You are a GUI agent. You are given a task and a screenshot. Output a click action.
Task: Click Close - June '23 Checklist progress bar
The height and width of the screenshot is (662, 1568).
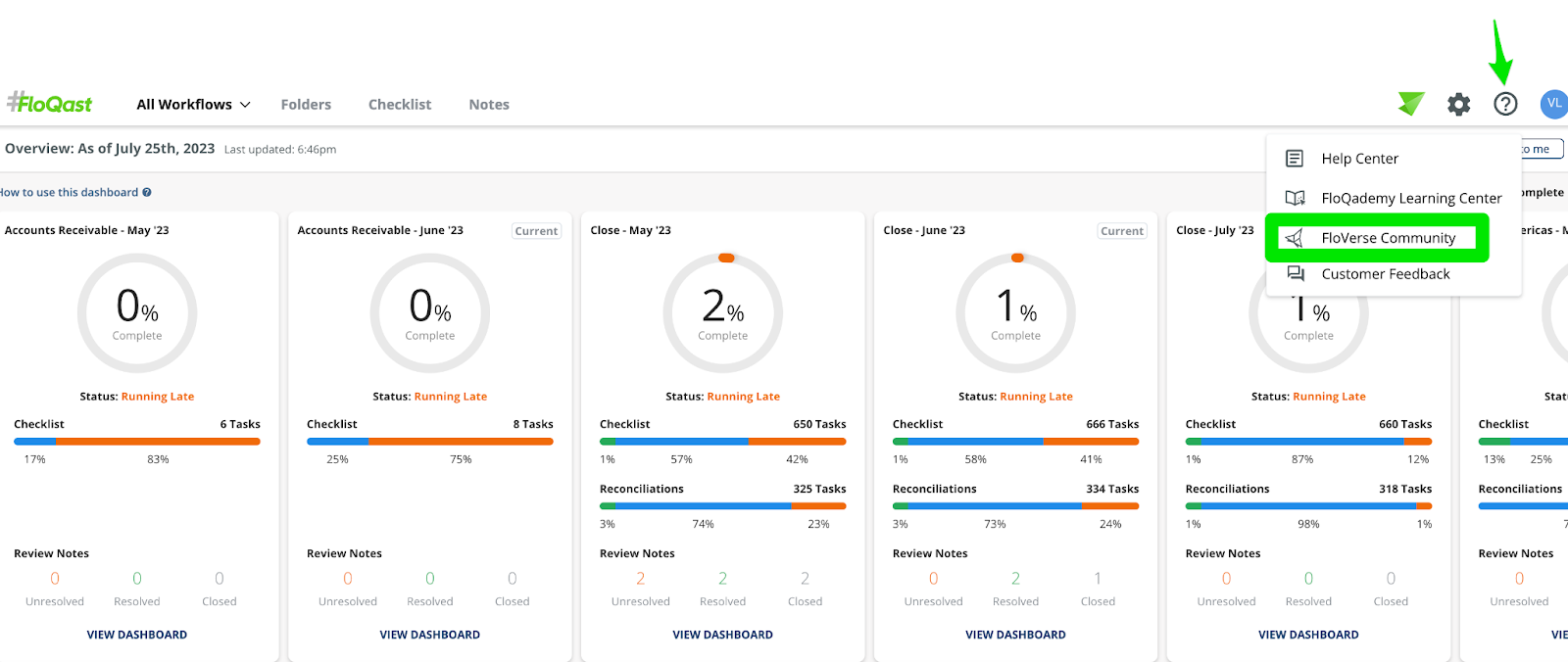[1015, 442]
